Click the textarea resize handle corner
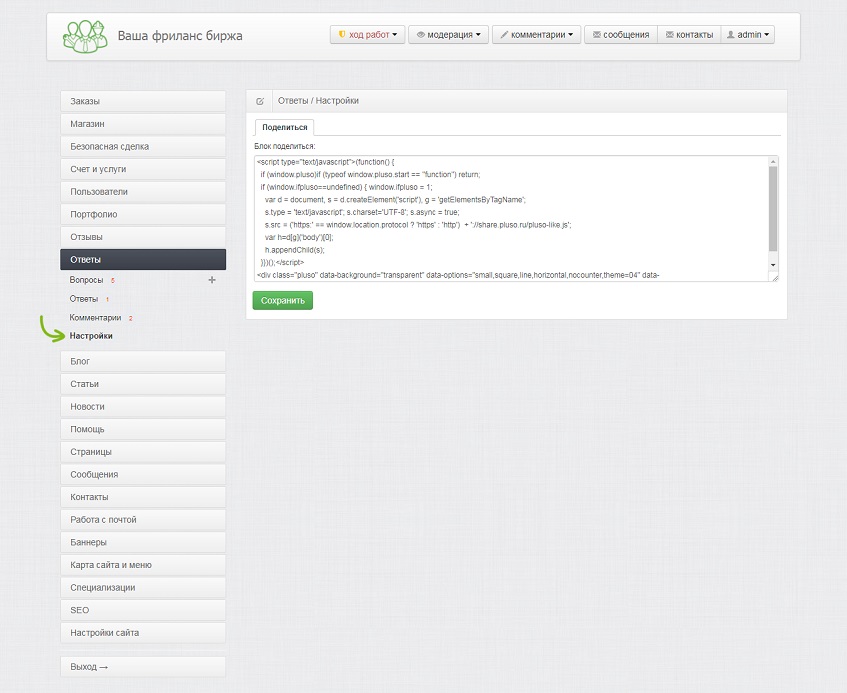The height and width of the screenshot is (693, 847). [775, 278]
